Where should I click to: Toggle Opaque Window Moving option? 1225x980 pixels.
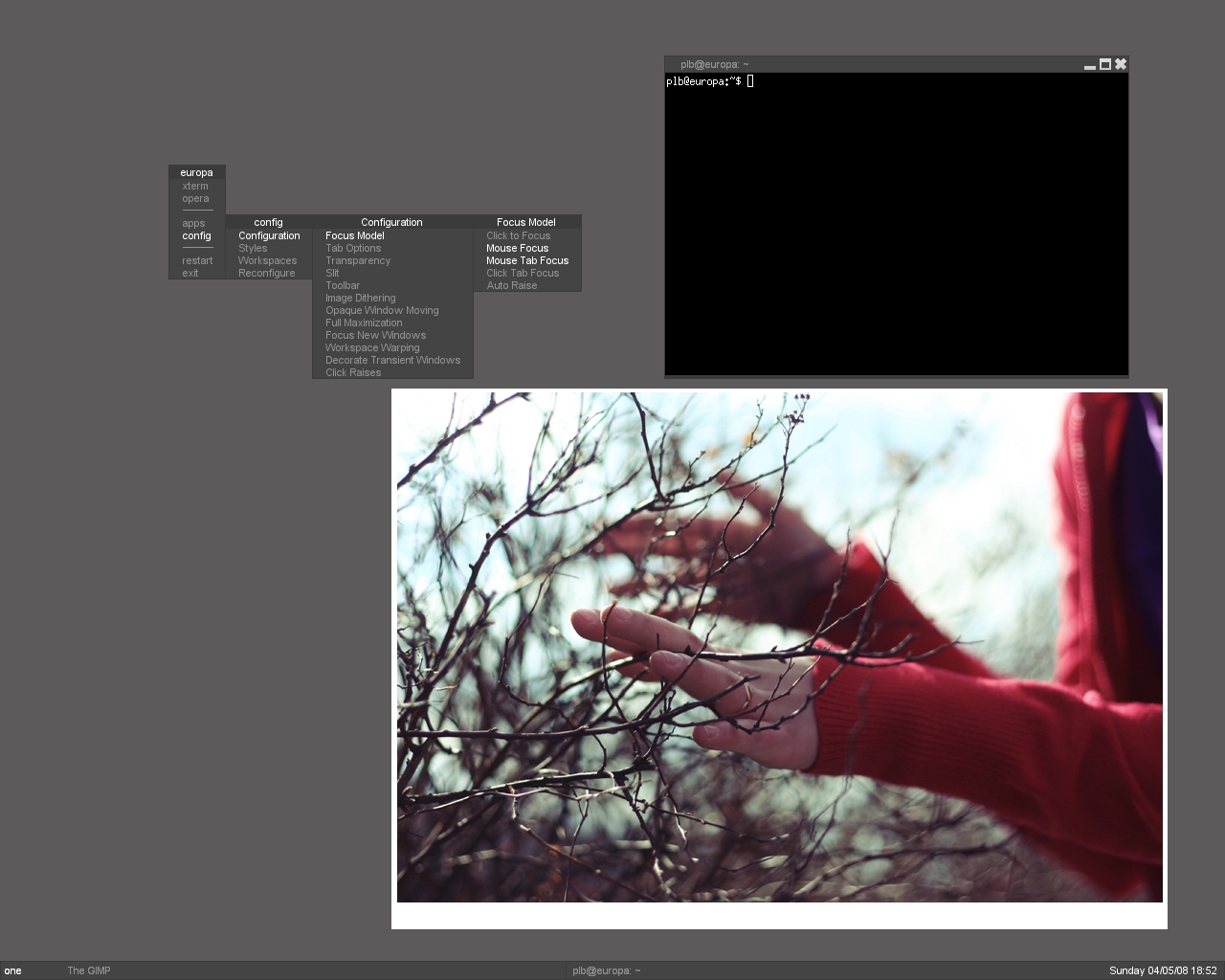pos(392,311)
